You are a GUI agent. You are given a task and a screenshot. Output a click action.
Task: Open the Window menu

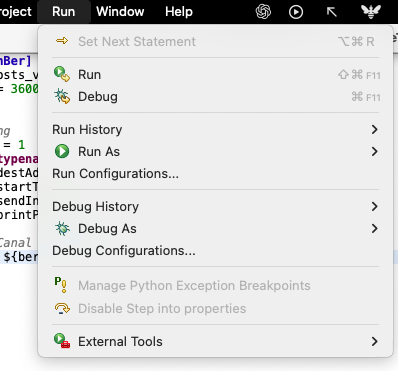[x=120, y=12]
